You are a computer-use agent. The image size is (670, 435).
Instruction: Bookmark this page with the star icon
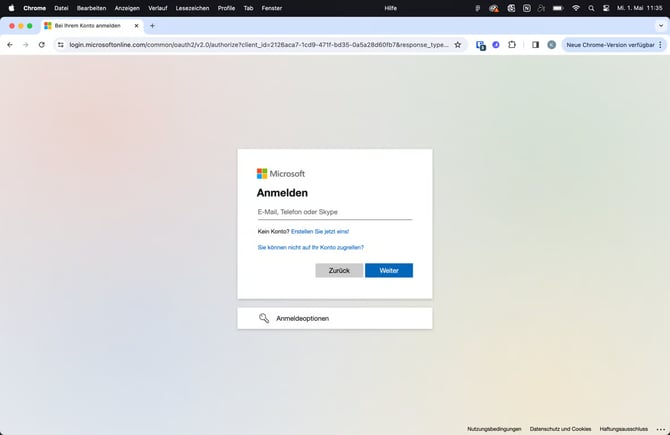tap(458, 44)
